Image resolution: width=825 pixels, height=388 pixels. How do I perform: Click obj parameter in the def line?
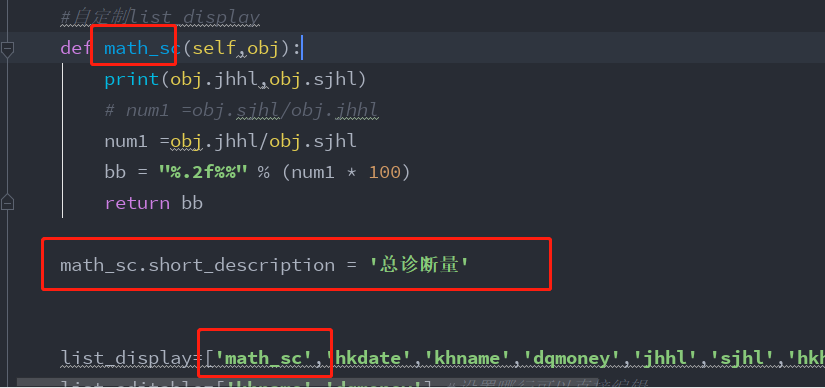pos(264,48)
